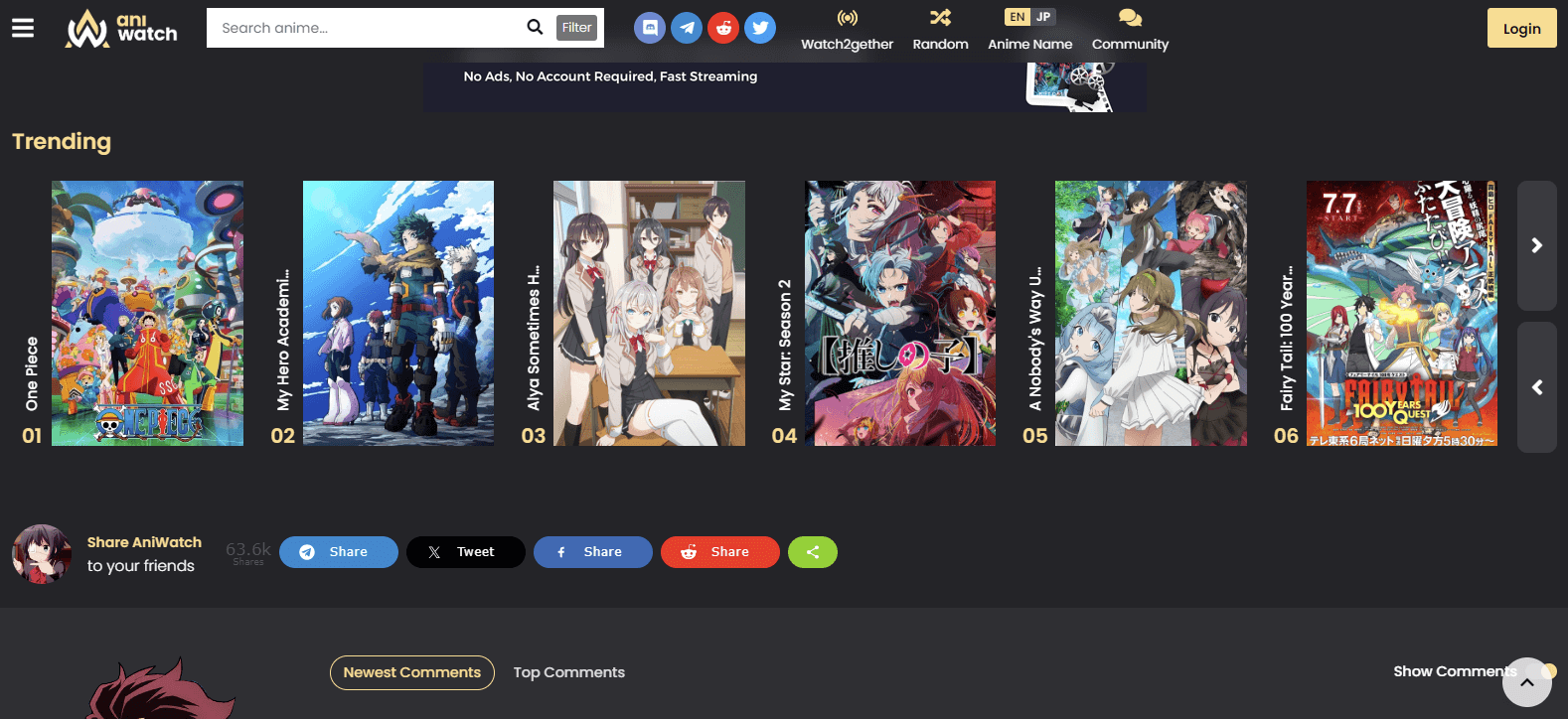Screen dimensions: 1568x719
Task: Tweet AniWatch on X
Action: [x=466, y=552]
